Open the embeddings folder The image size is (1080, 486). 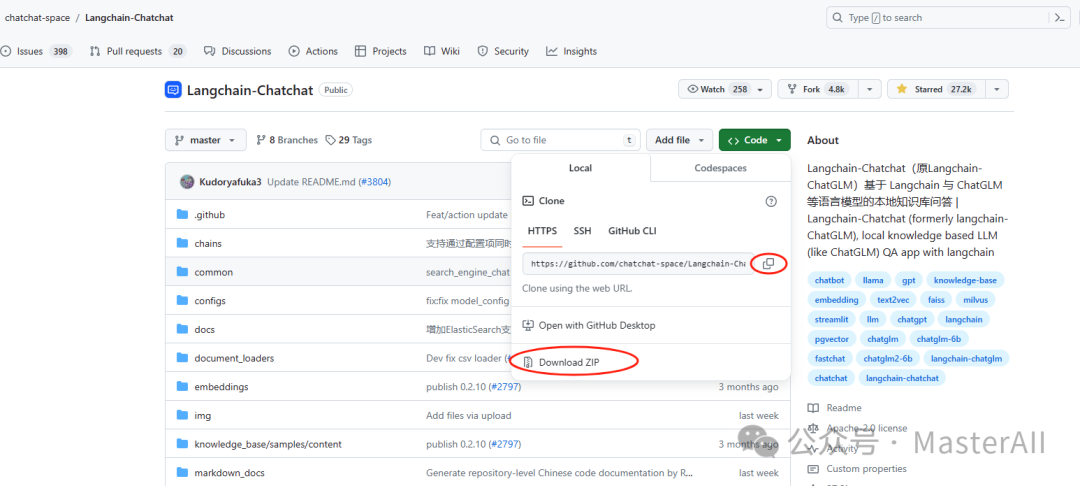[x=221, y=387]
